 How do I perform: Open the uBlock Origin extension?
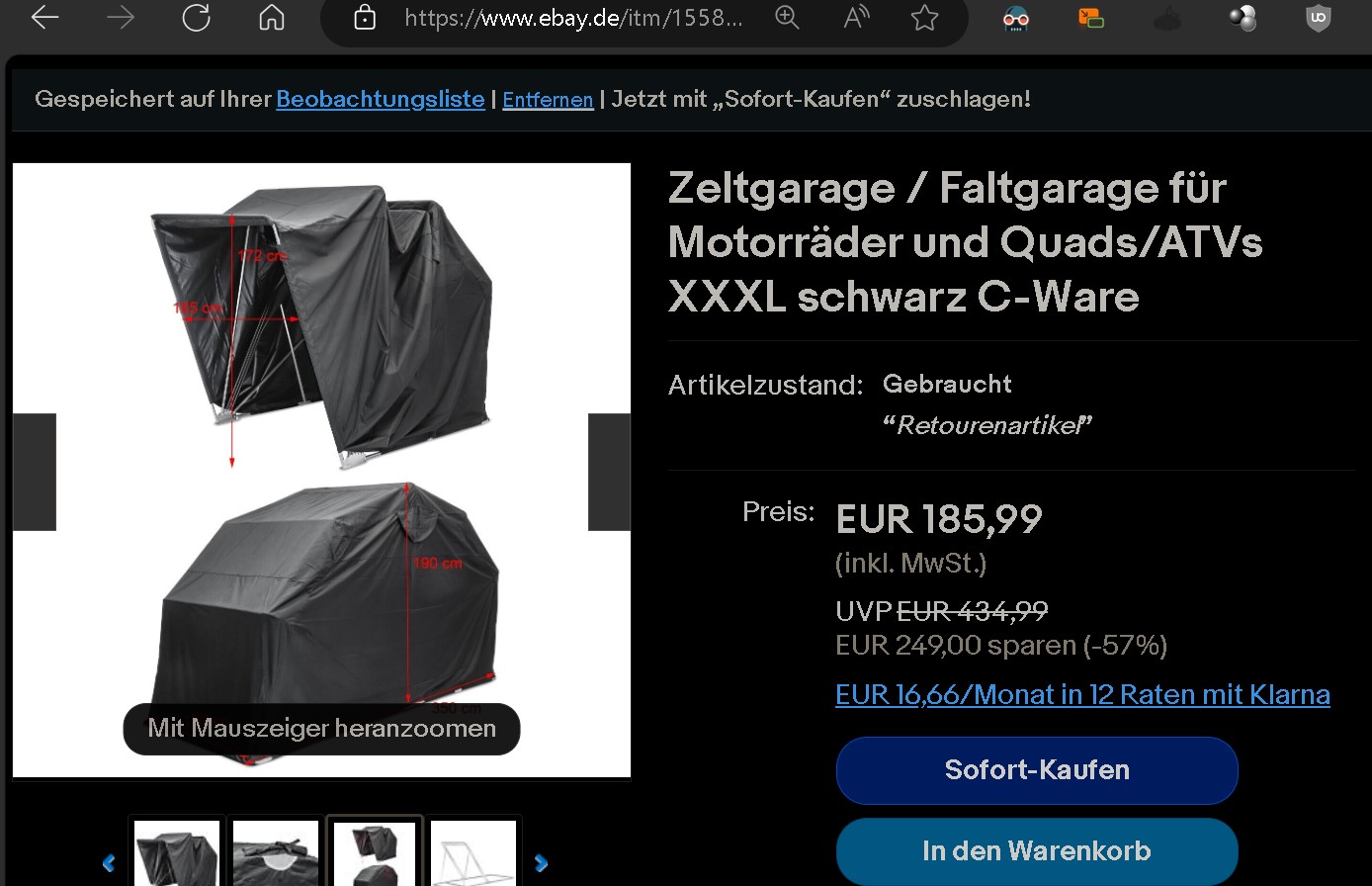pos(1319,18)
